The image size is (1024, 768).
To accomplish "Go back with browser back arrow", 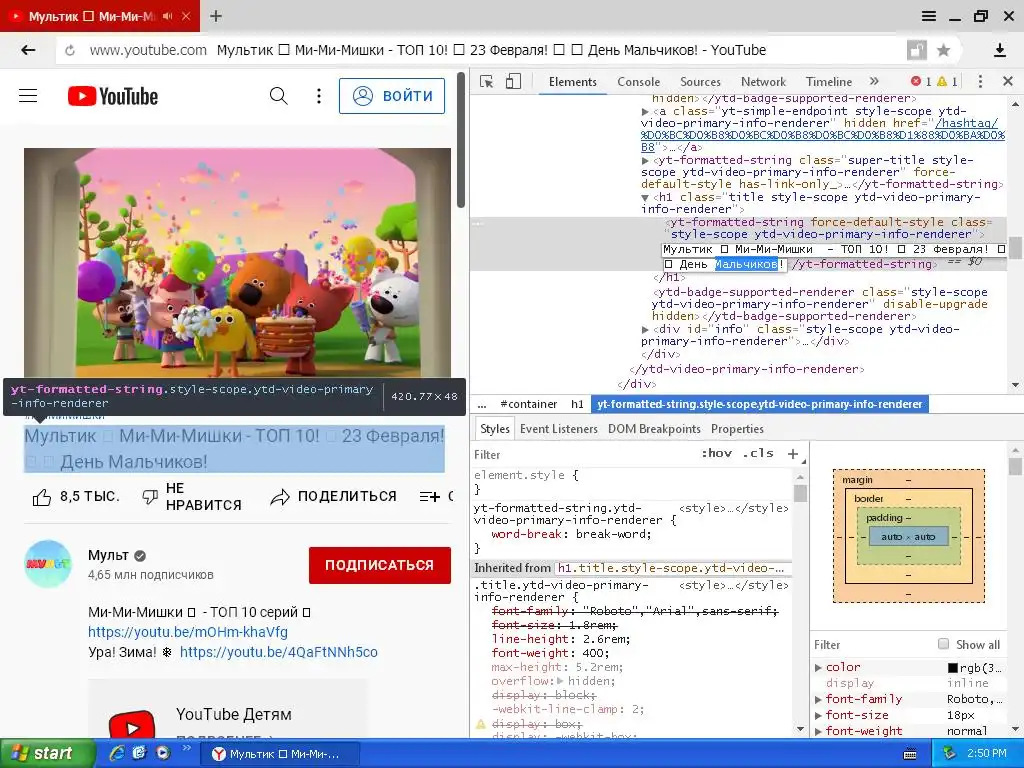I will pyautogui.click(x=28, y=50).
